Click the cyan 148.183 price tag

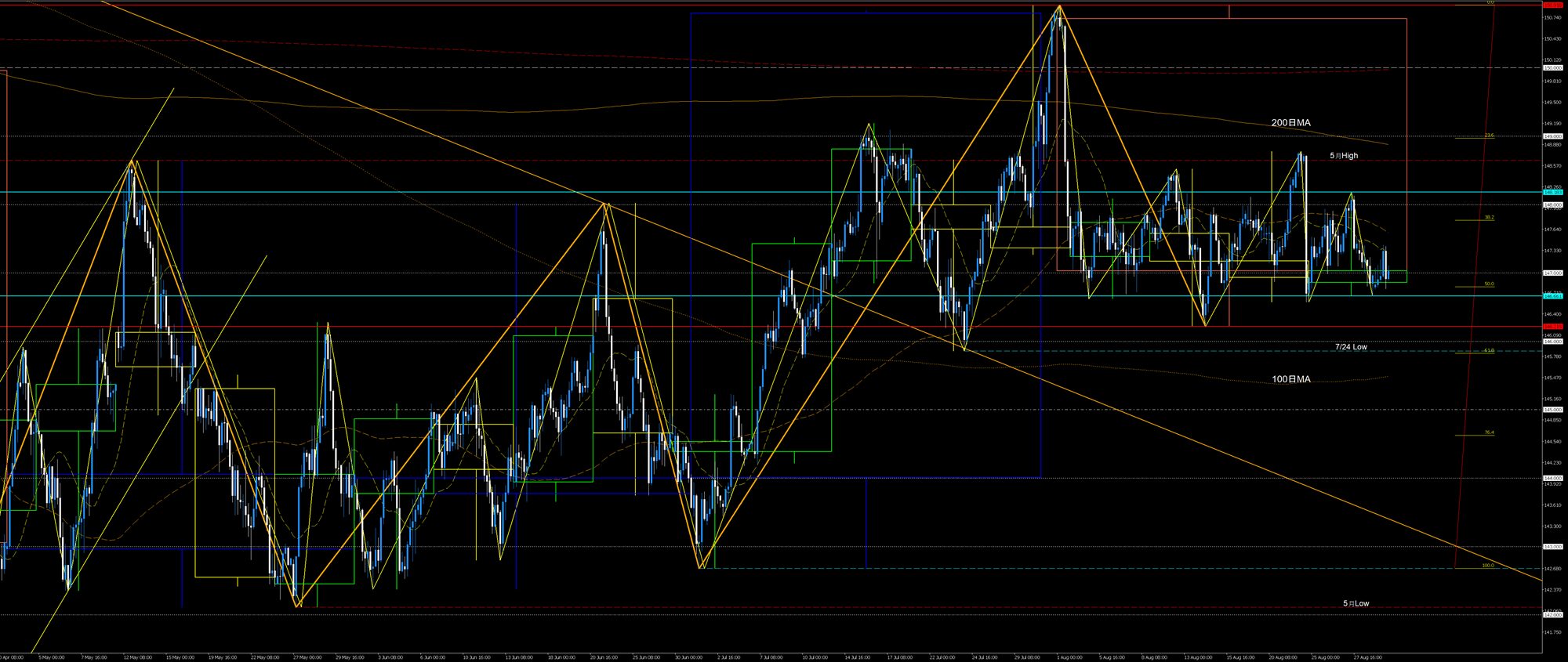point(1552,192)
